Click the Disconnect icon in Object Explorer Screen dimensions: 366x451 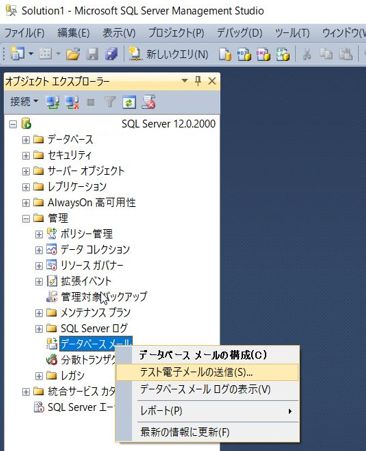72,103
